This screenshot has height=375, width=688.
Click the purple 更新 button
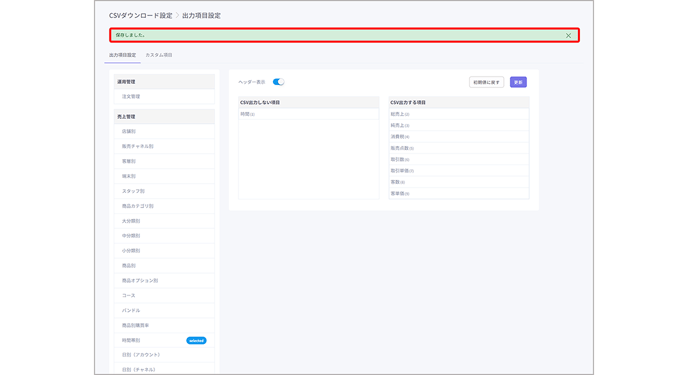518,82
